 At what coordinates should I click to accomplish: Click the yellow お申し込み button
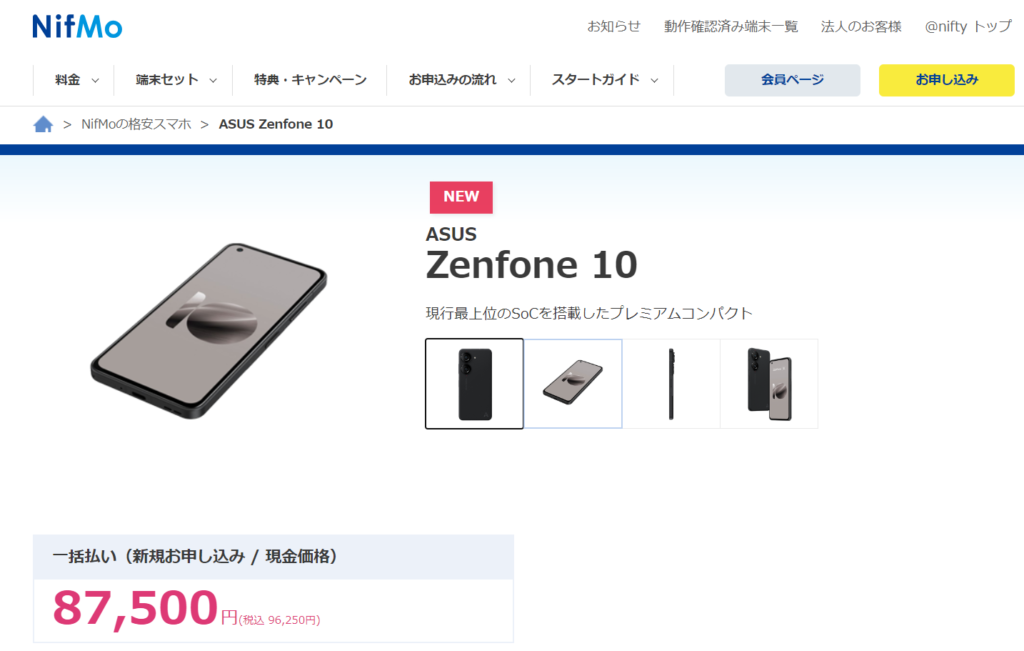click(x=946, y=80)
